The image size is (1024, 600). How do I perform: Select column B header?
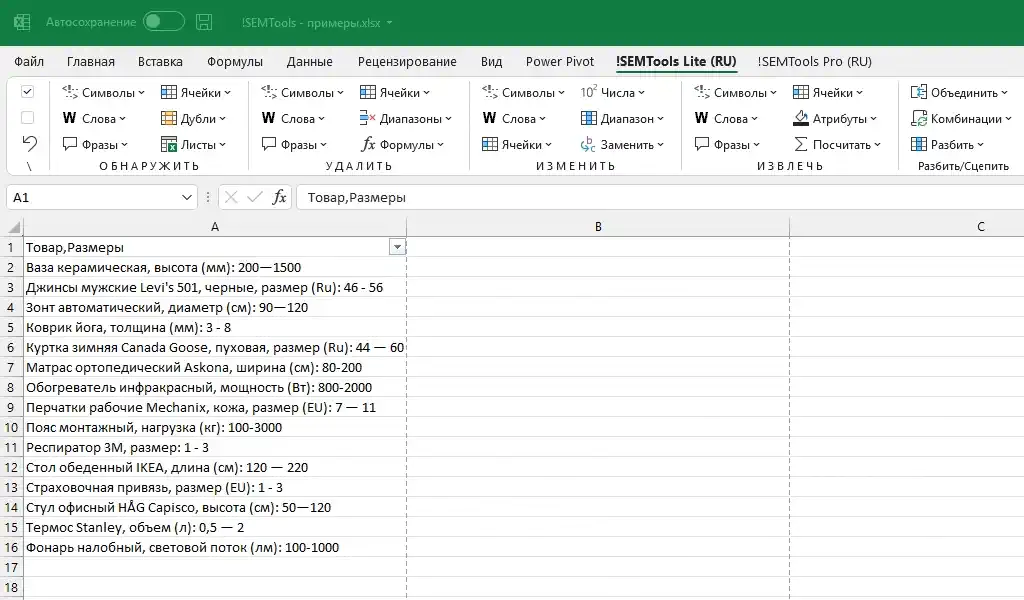tap(598, 227)
